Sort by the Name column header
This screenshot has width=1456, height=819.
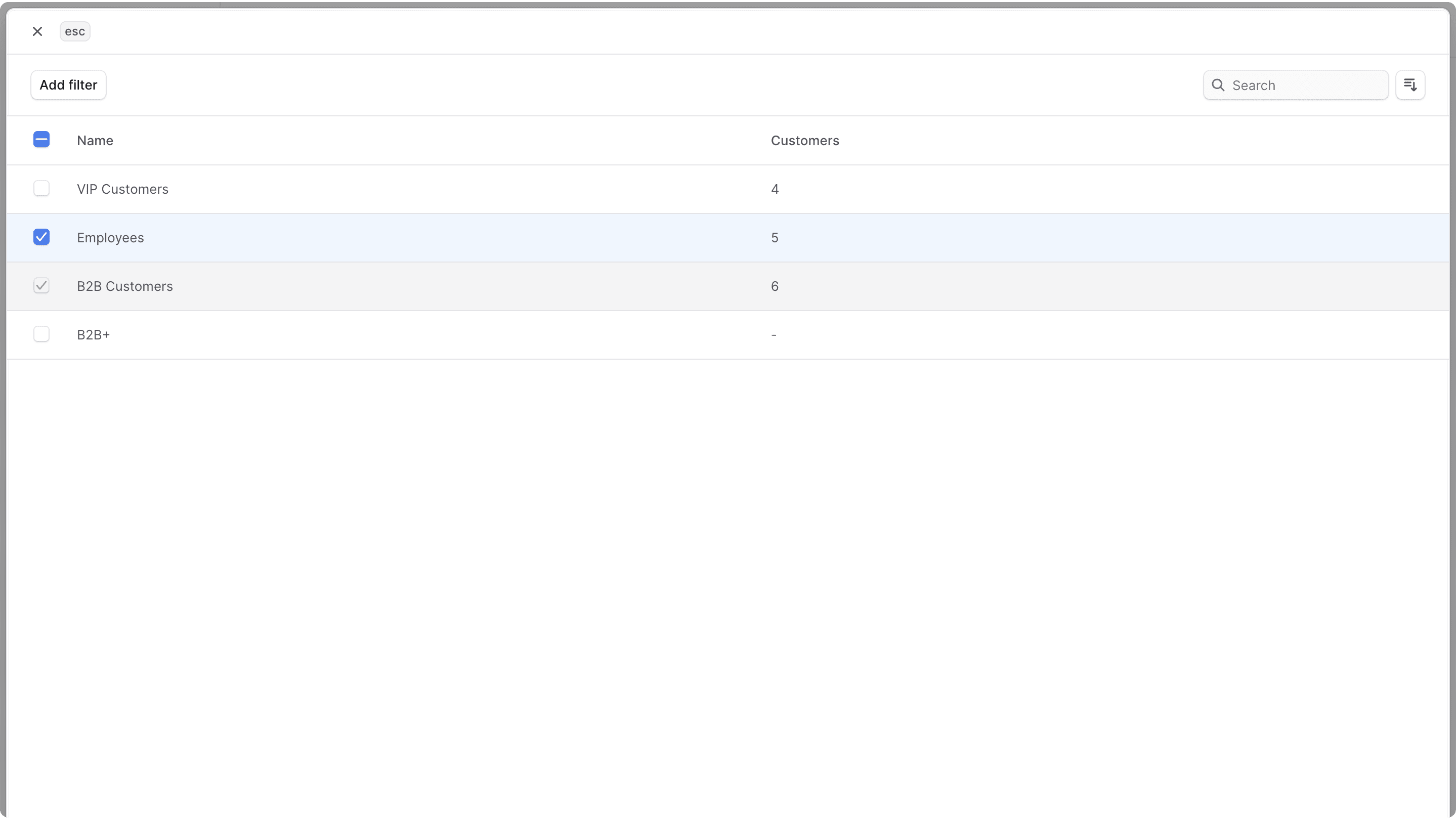coord(95,140)
